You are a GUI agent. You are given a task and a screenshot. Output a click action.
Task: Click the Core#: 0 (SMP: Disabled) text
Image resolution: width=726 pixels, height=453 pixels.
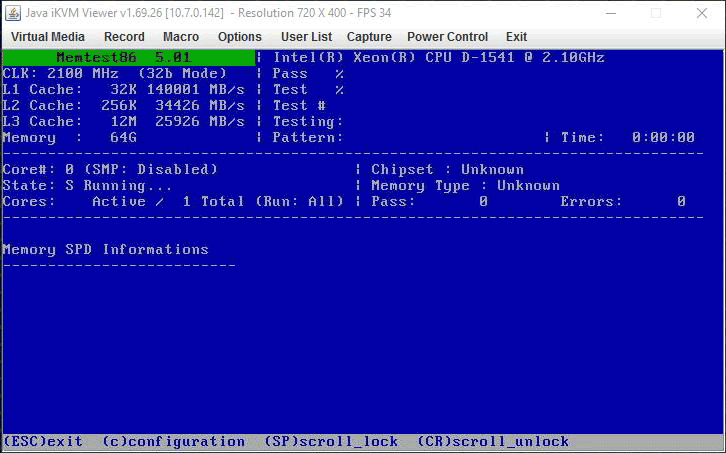point(110,170)
